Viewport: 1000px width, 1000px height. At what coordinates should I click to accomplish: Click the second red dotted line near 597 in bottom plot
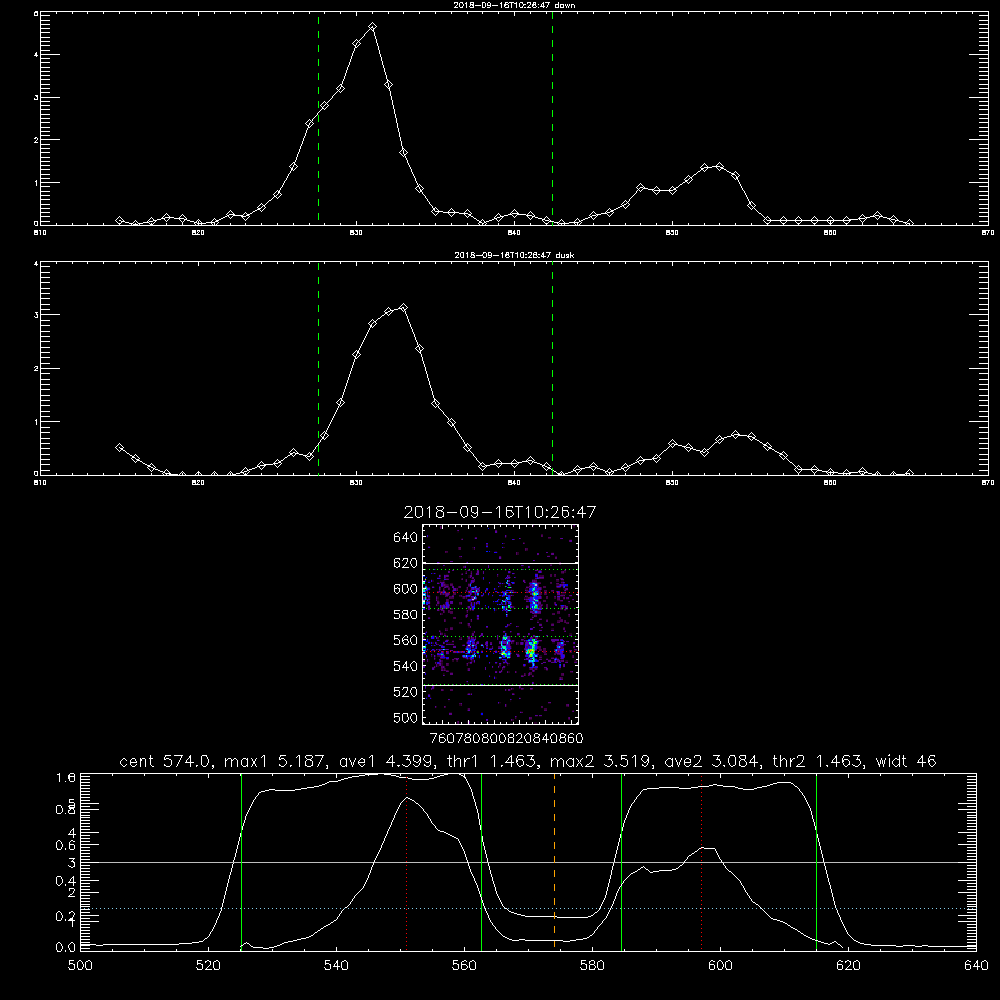click(x=702, y=861)
